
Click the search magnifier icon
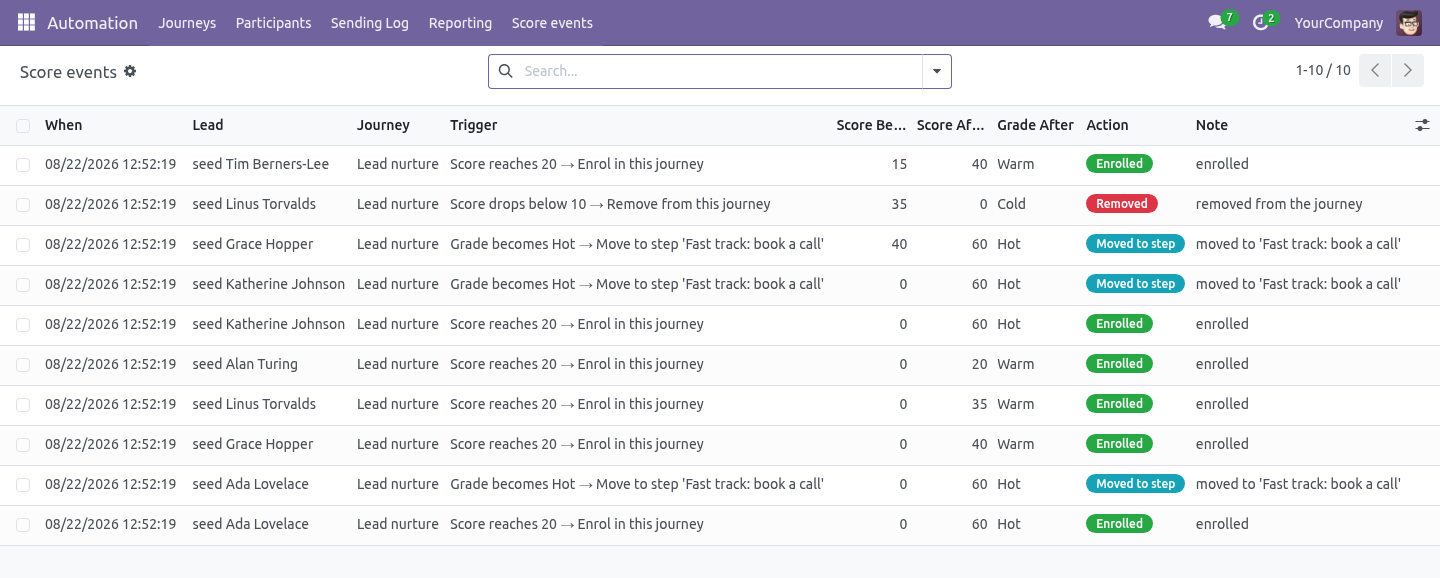click(505, 71)
